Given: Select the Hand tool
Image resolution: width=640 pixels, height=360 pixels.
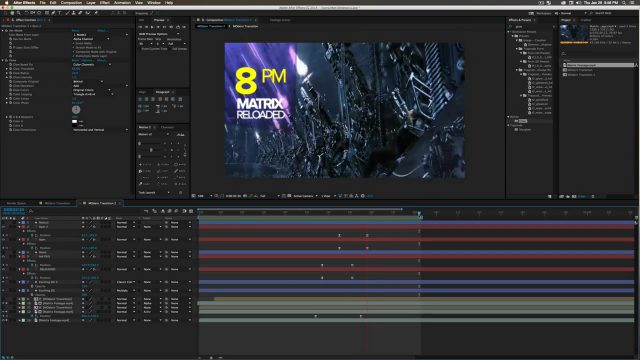Looking at the screenshot, I should (12, 13).
